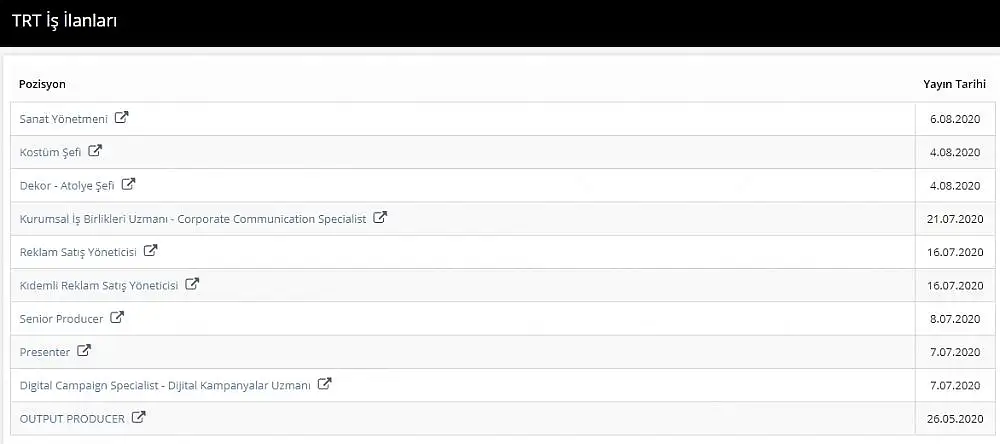The image size is (1000, 444).
Task: Select the 26.05.2020 date cell
Action: pos(955,419)
